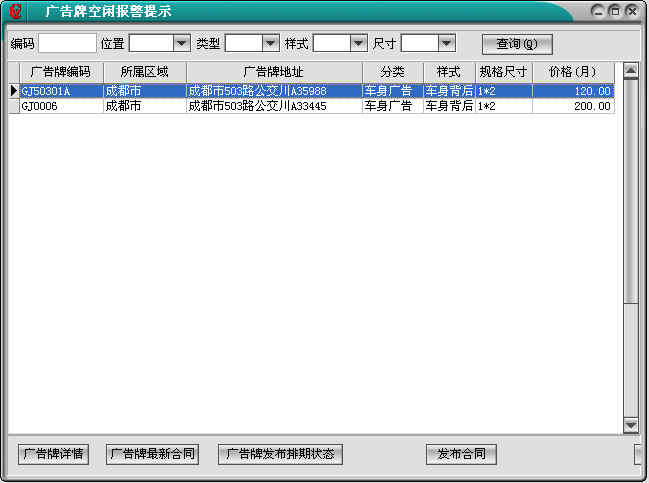
Task: Click the 广告牌发布排期状态 button
Action: point(280,454)
